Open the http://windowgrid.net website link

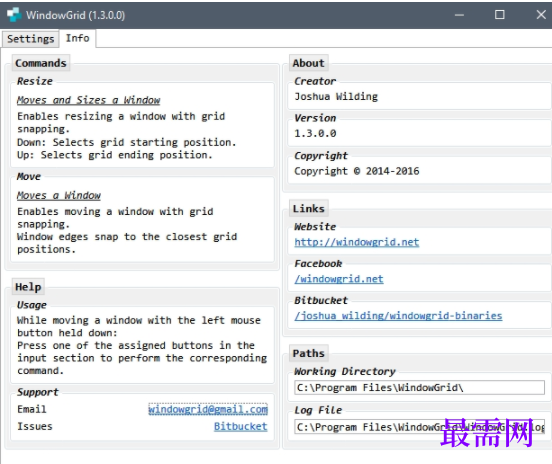click(357, 242)
